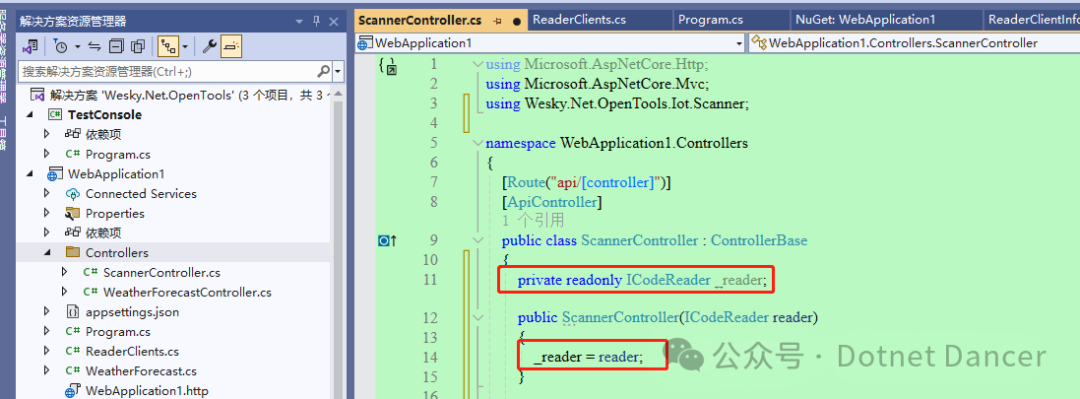This screenshot has height=399, width=1080.
Task: Click Sync with Active Document arrows icon
Action: point(94,47)
